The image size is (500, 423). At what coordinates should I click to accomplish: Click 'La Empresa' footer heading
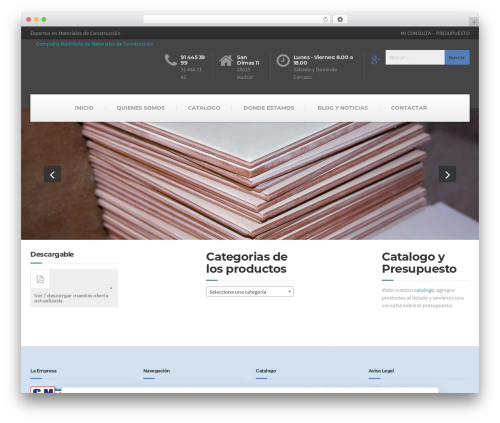pyautogui.click(x=43, y=371)
